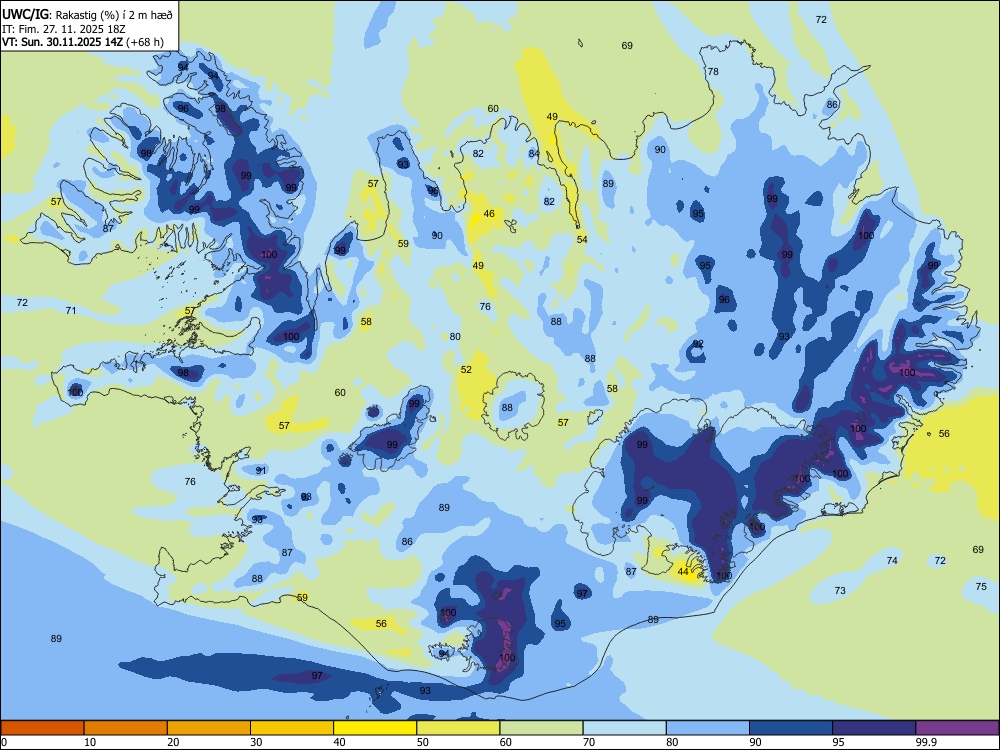Image resolution: width=1000 pixels, height=750 pixels.
Task: Click the '20' label on the legend scale
Action: pyautogui.click(x=173, y=742)
